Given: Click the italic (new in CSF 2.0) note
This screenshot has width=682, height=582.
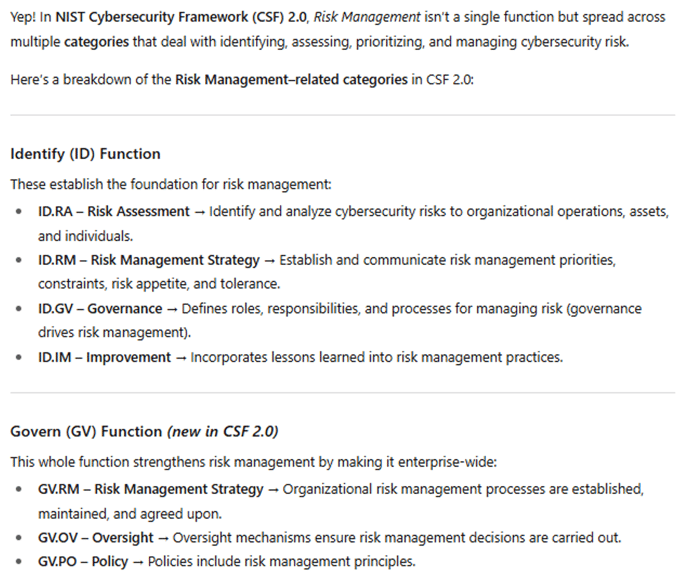Looking at the screenshot, I should [x=223, y=431].
